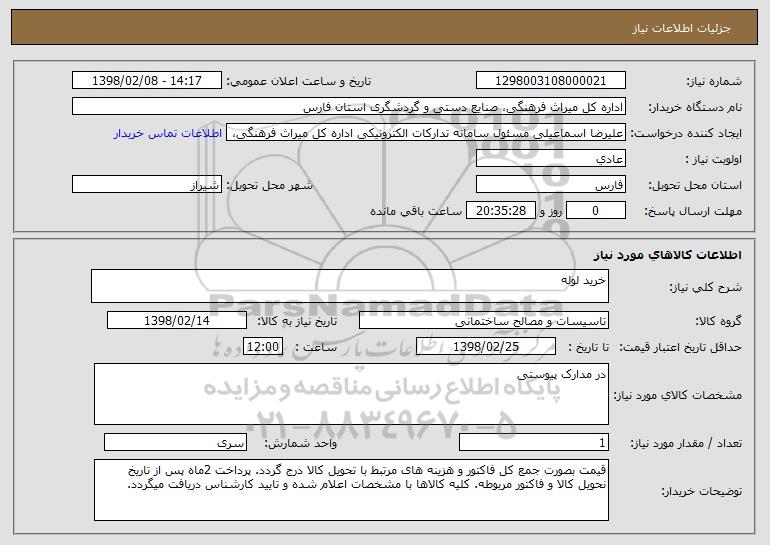Click the واحد شمارش label
This screenshot has width=770, height=545.
(x=301, y=443)
